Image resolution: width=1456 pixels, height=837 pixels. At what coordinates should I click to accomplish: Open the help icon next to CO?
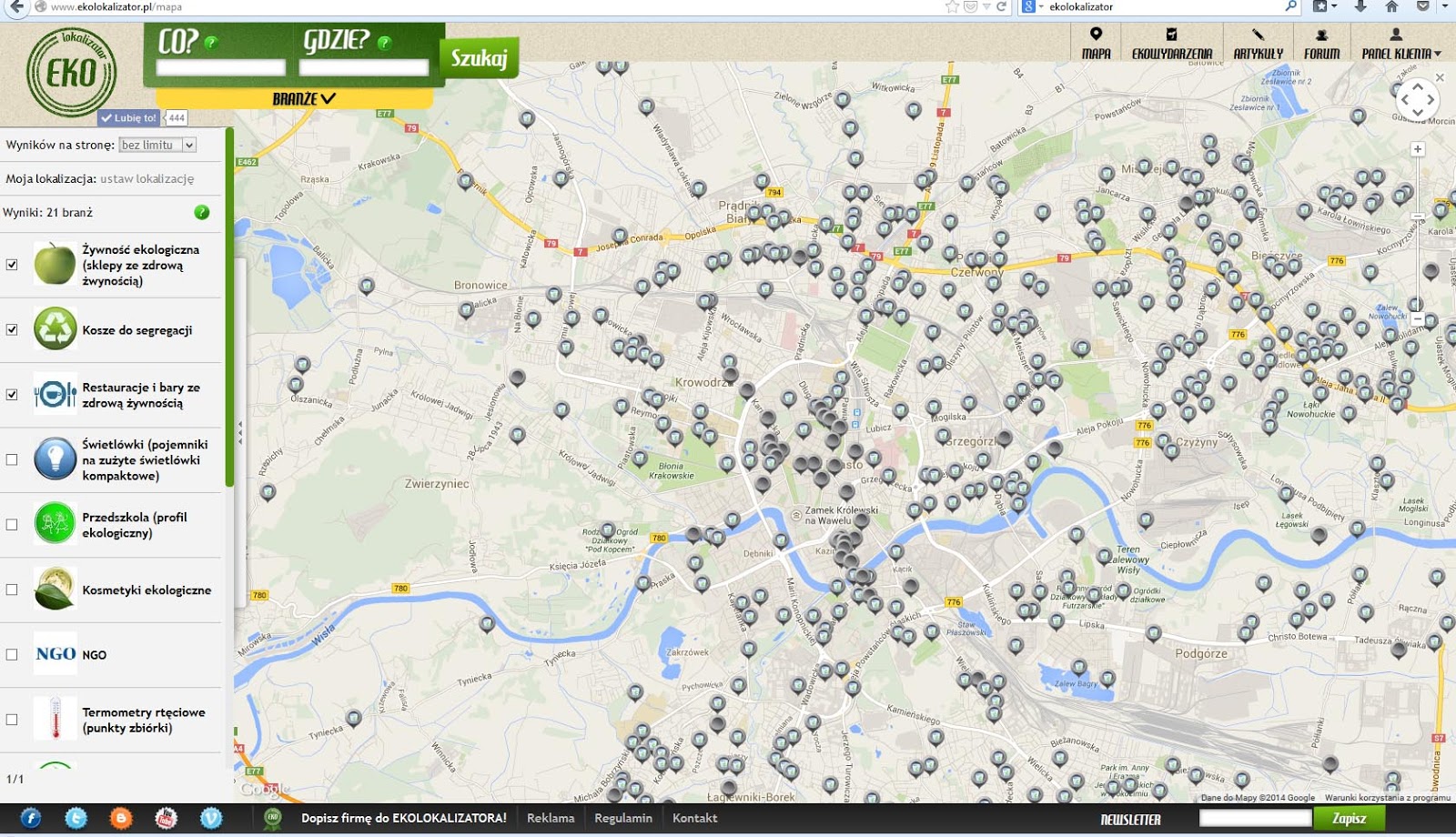[x=211, y=42]
